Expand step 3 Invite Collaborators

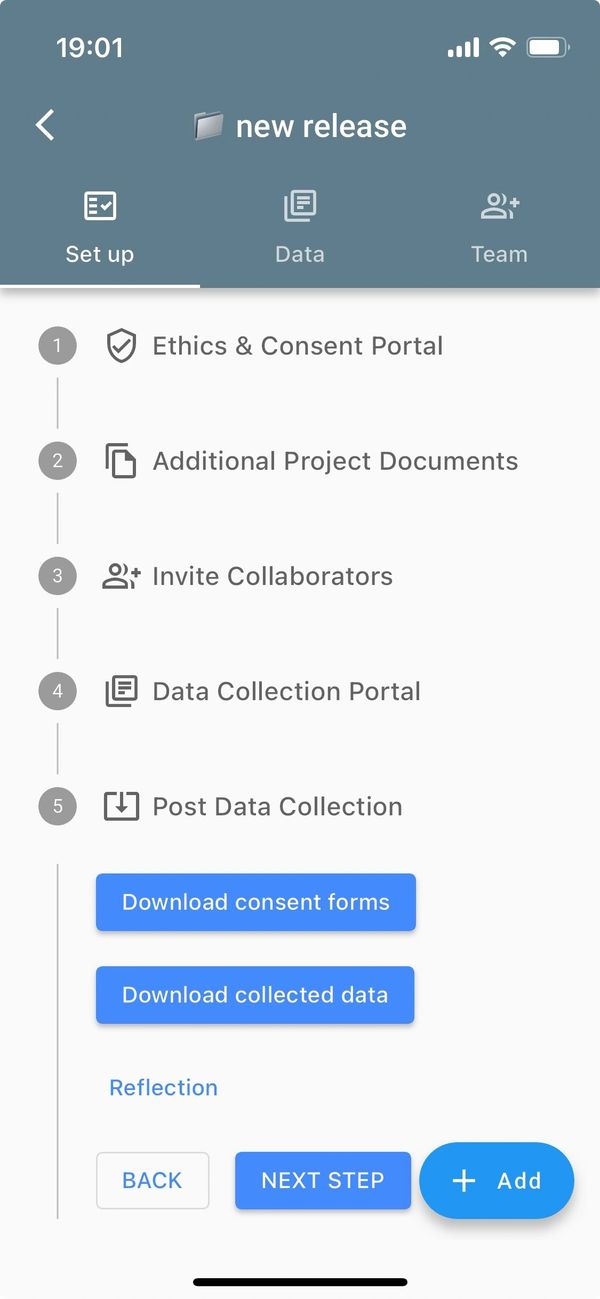[x=272, y=576]
